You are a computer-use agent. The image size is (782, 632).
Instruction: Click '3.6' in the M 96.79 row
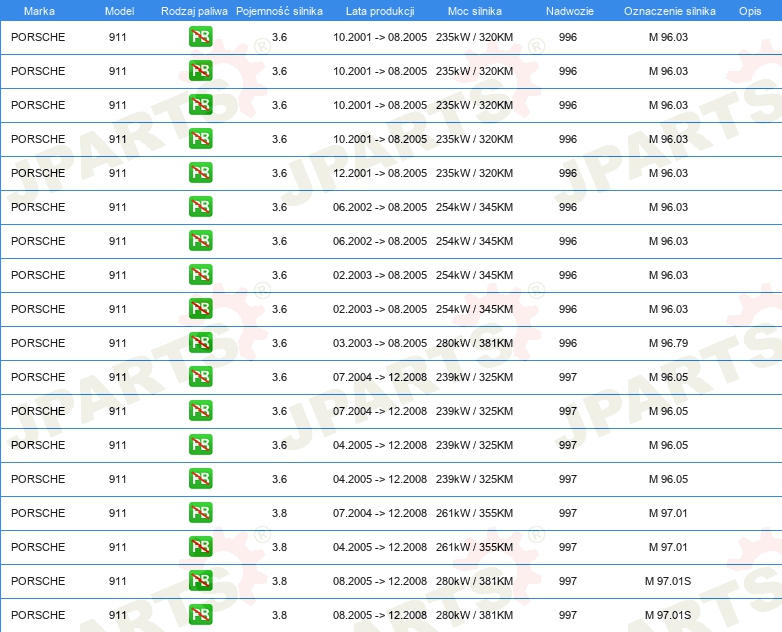279,343
